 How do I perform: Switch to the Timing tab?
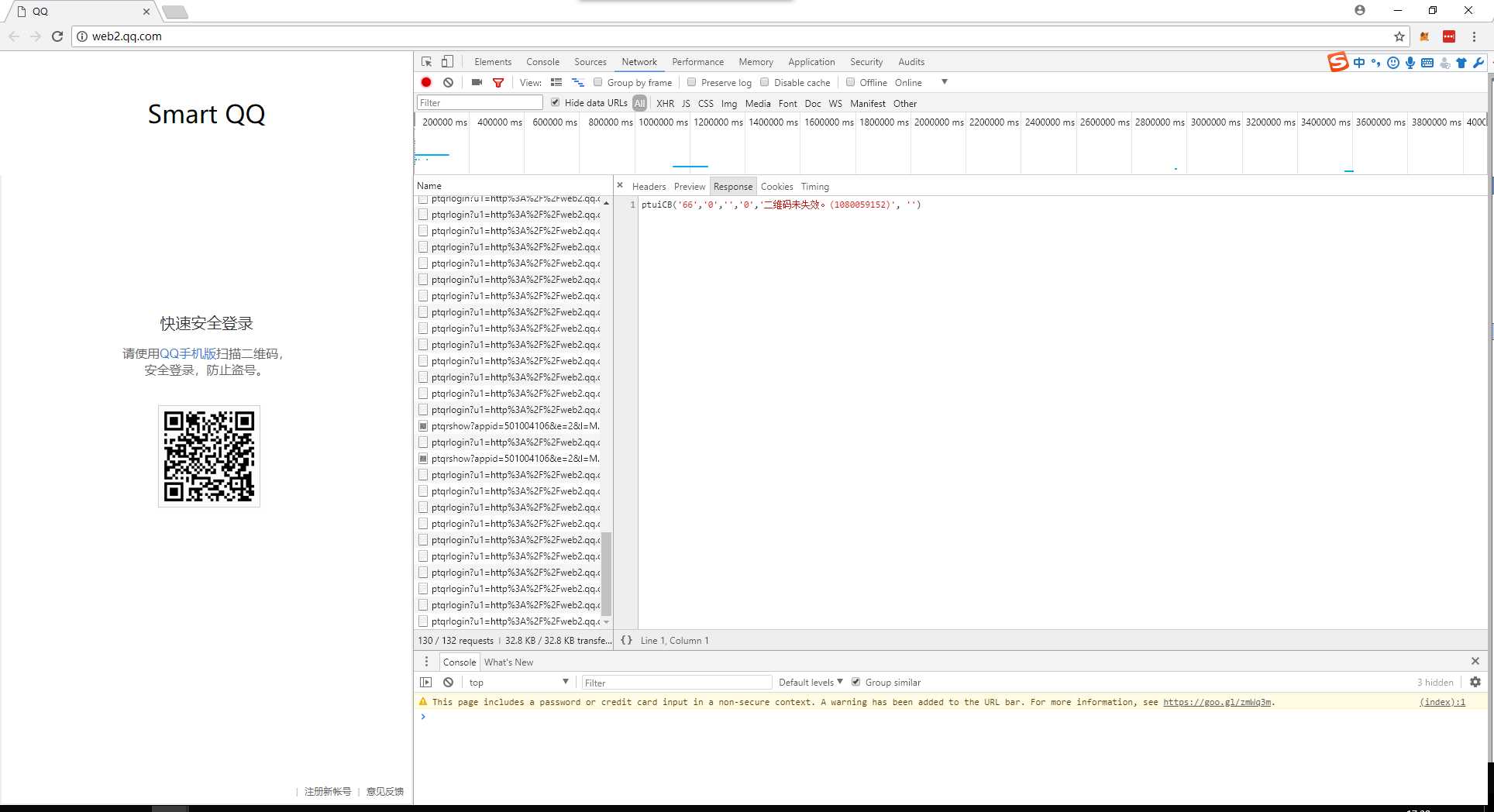[814, 186]
